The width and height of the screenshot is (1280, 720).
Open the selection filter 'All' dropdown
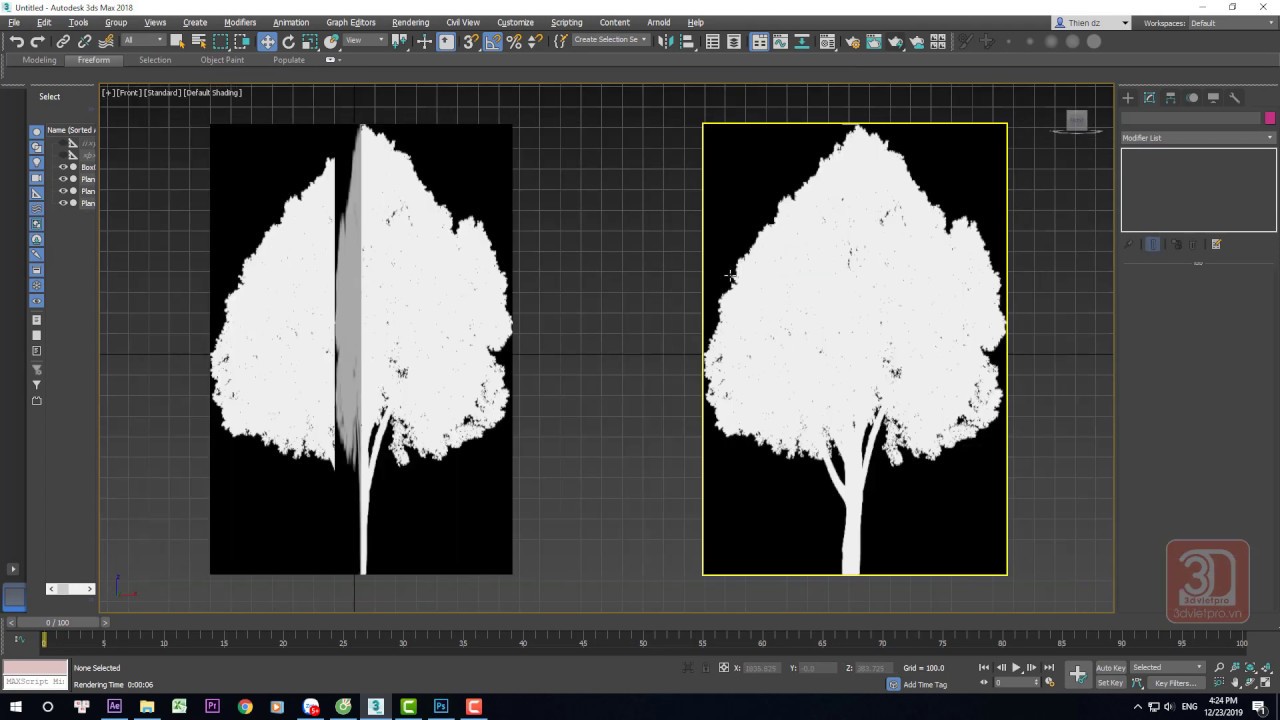tap(143, 40)
